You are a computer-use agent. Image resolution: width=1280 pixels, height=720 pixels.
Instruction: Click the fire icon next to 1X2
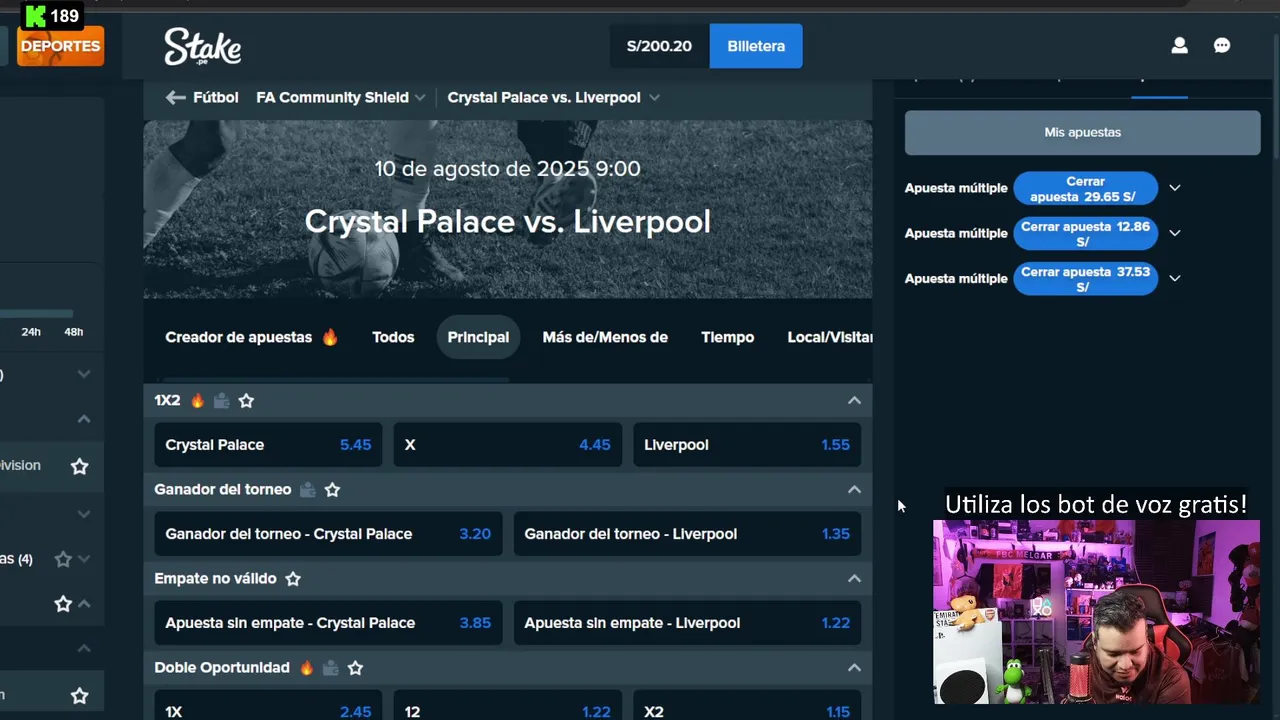click(x=197, y=400)
